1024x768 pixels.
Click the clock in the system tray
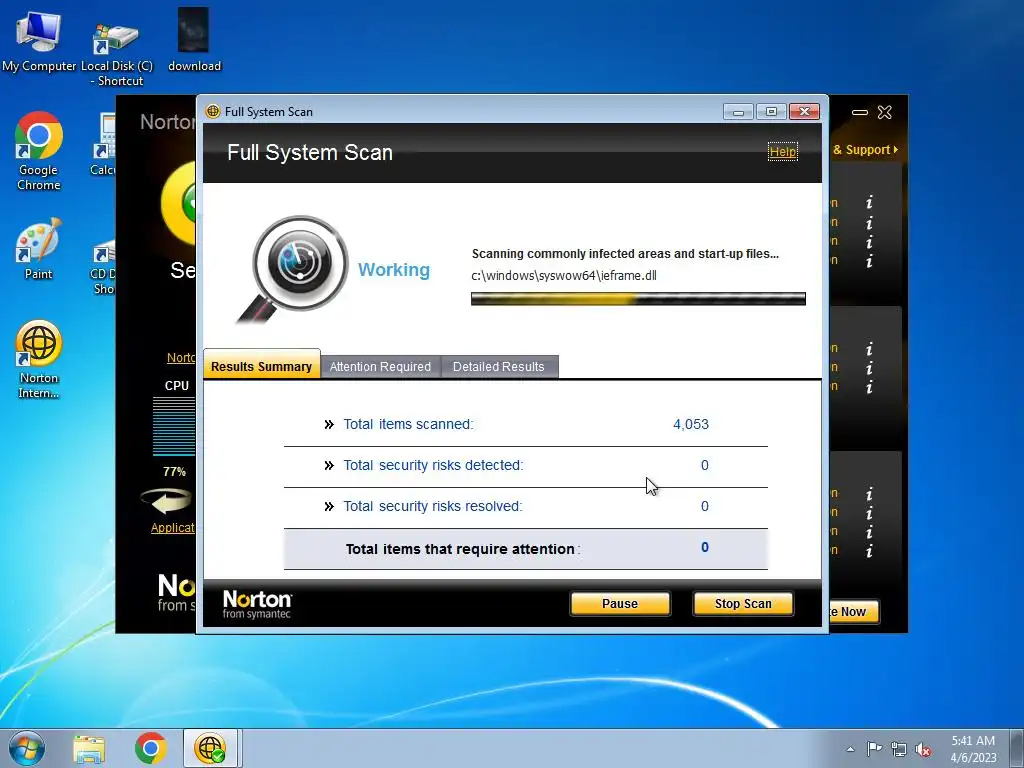[x=973, y=749]
